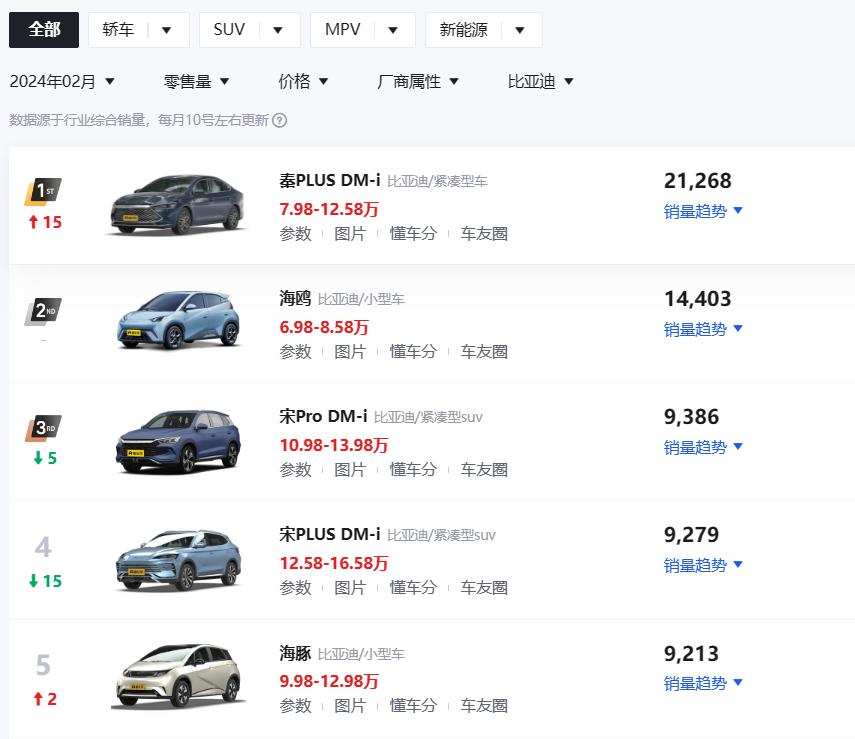View 图片 for 宋PLUS DM-i
The height and width of the screenshot is (739, 855).
[x=350, y=588]
